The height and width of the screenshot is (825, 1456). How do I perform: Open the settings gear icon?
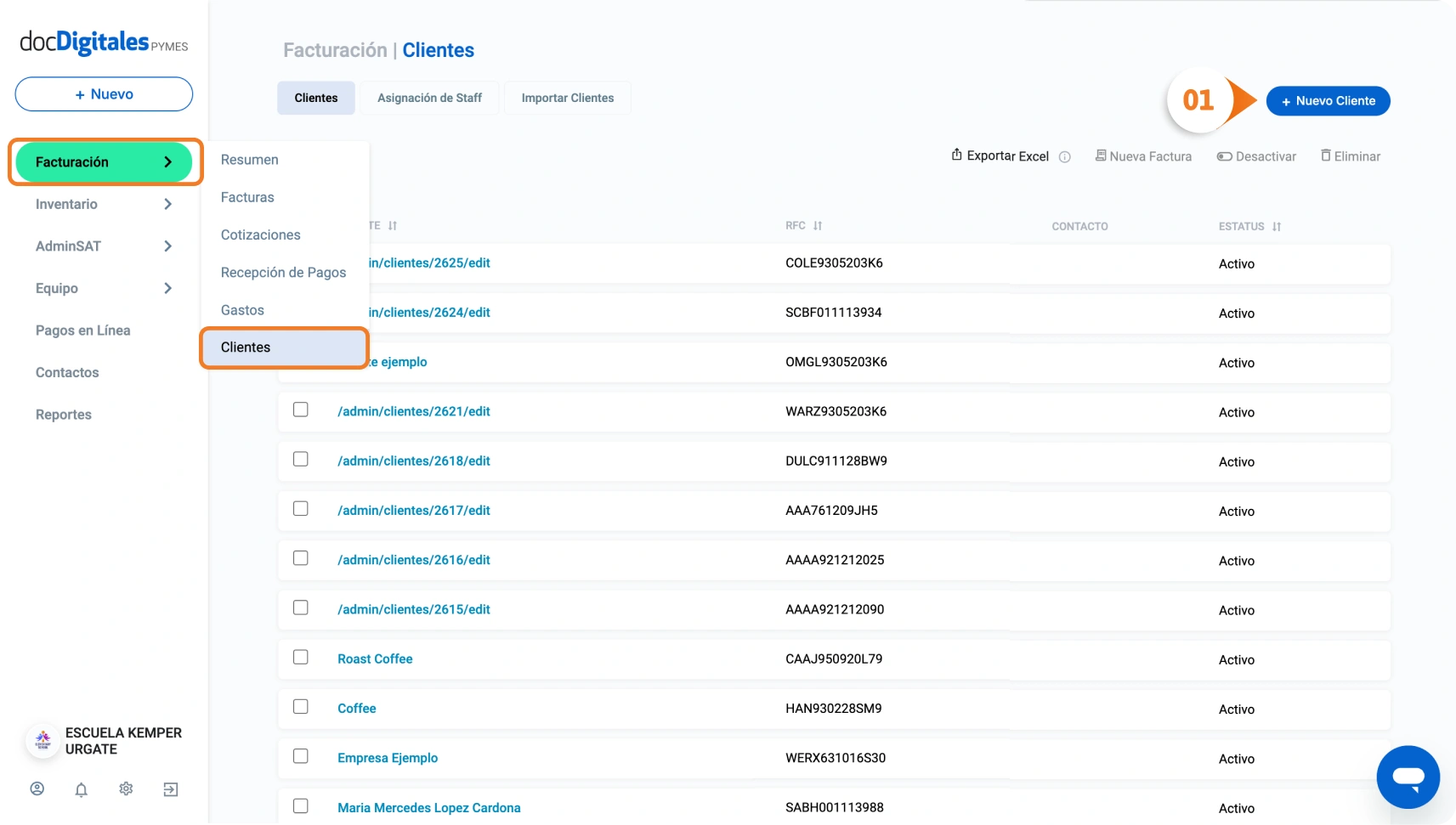pyautogui.click(x=126, y=789)
